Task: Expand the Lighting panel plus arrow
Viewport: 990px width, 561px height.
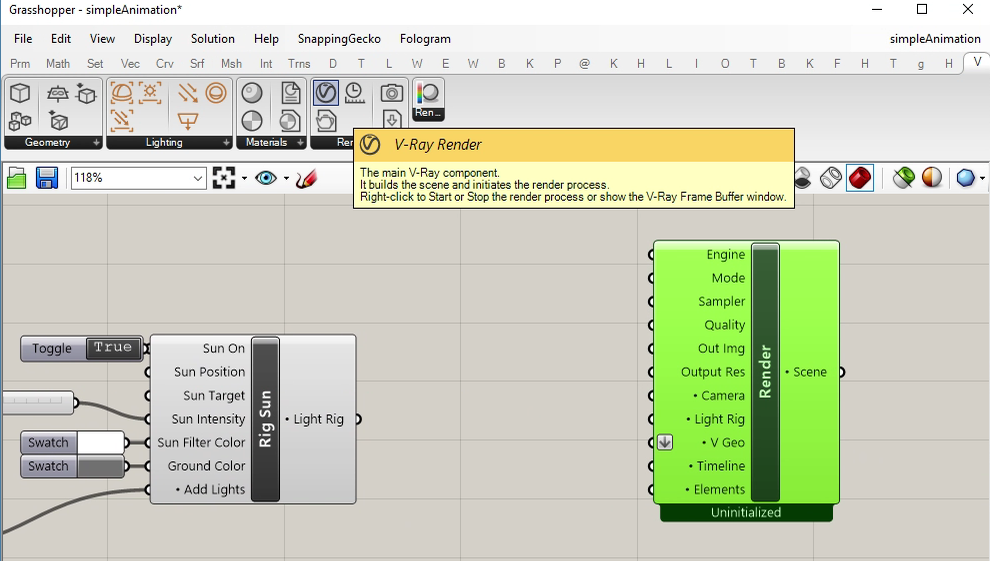Action: (226, 143)
